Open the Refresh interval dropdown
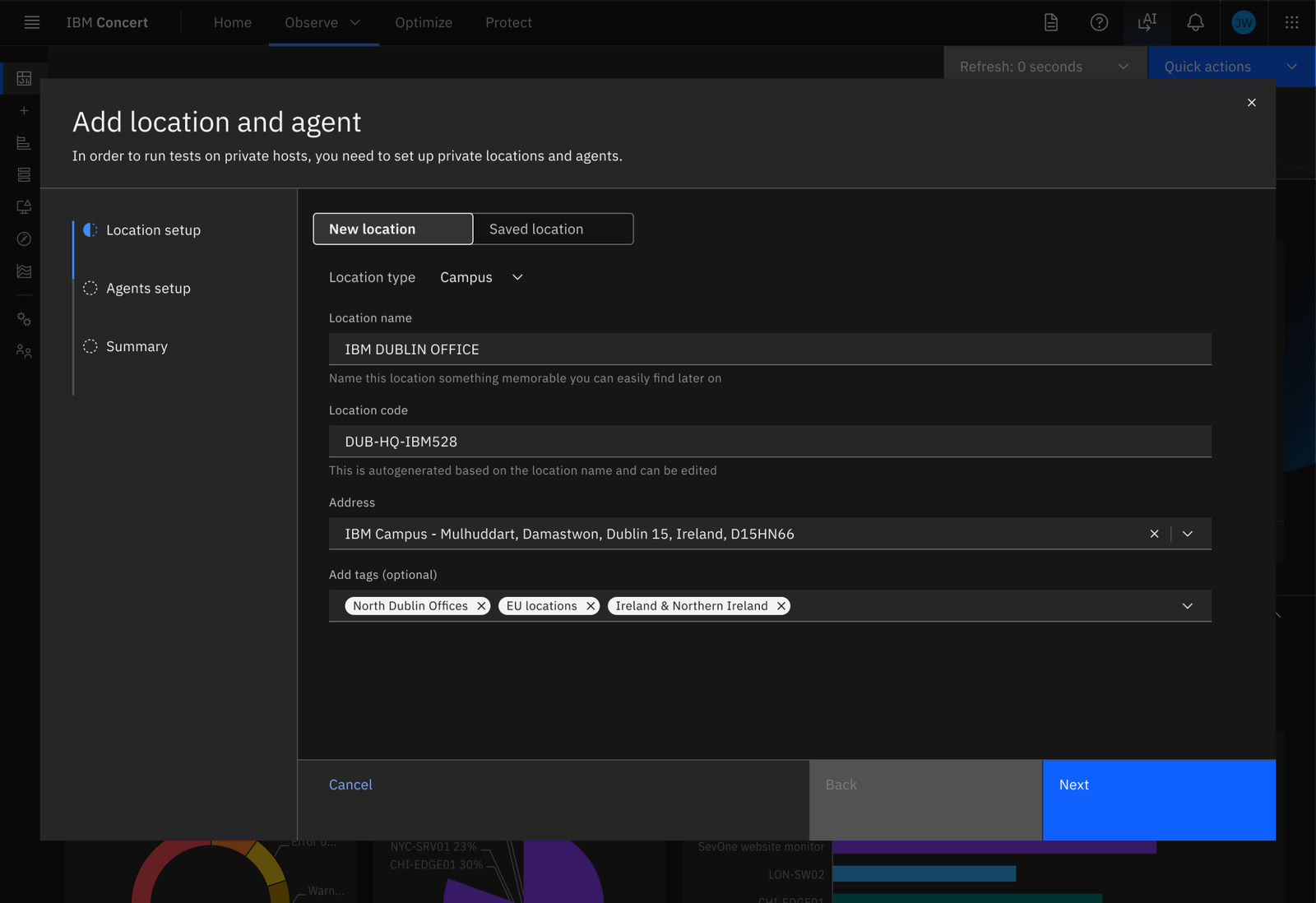 coord(1045,67)
